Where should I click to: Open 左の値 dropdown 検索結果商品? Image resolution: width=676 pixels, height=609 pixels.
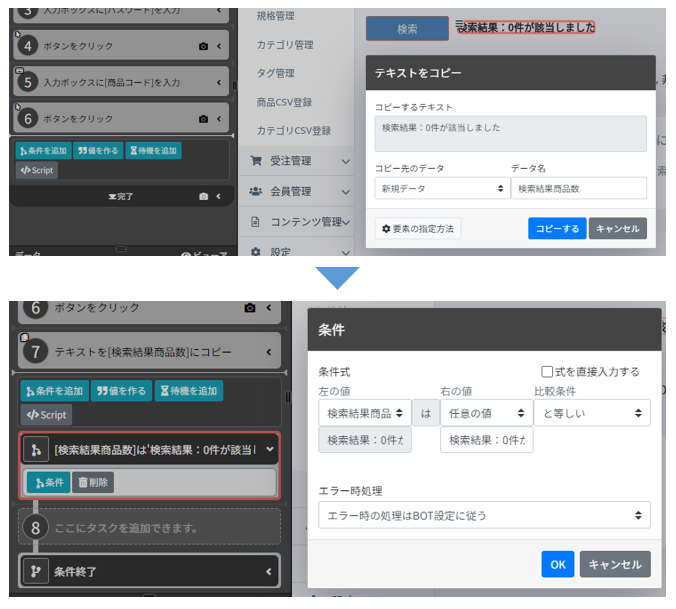click(x=365, y=413)
